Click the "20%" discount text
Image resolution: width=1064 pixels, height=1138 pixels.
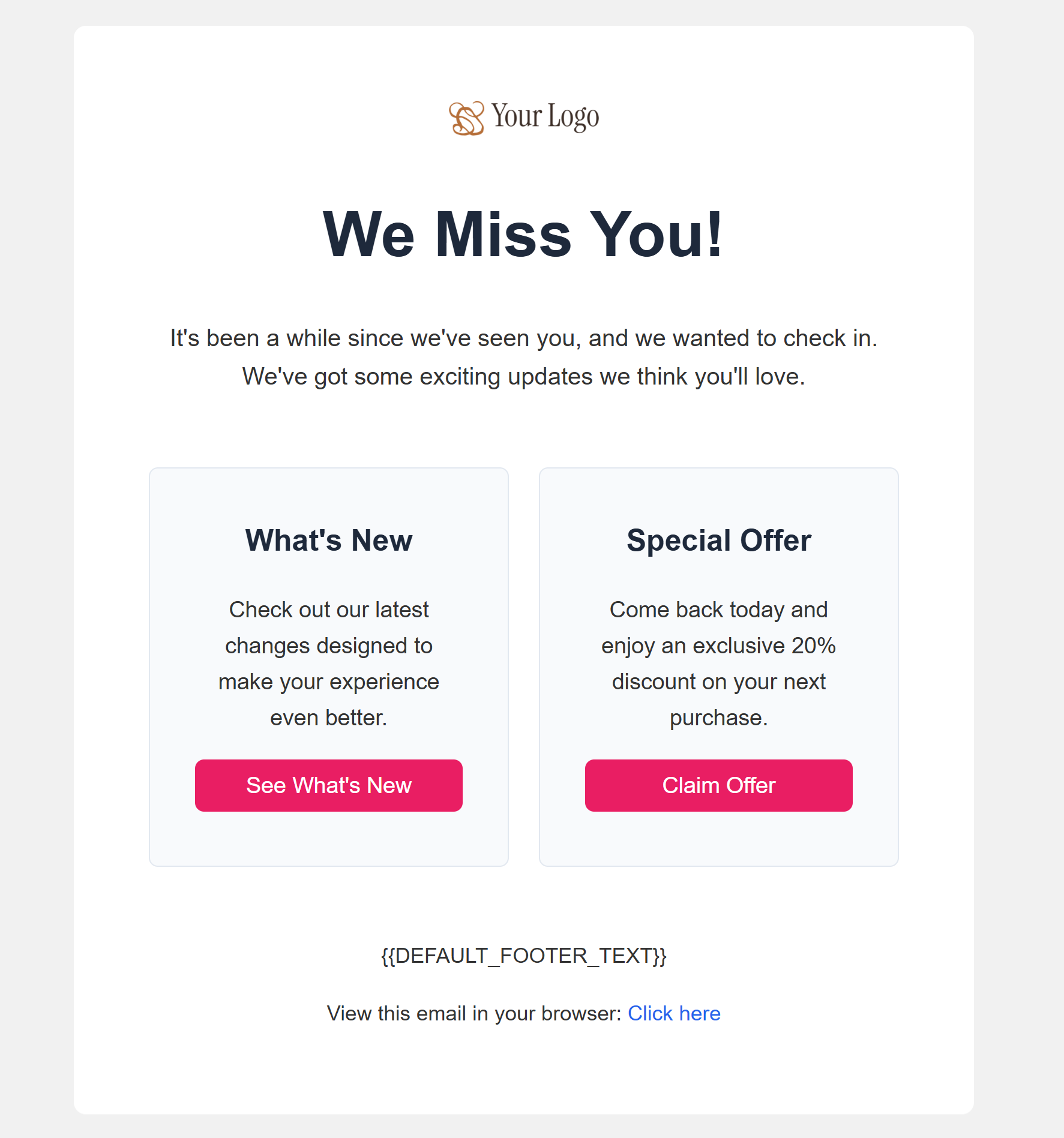[813, 645]
